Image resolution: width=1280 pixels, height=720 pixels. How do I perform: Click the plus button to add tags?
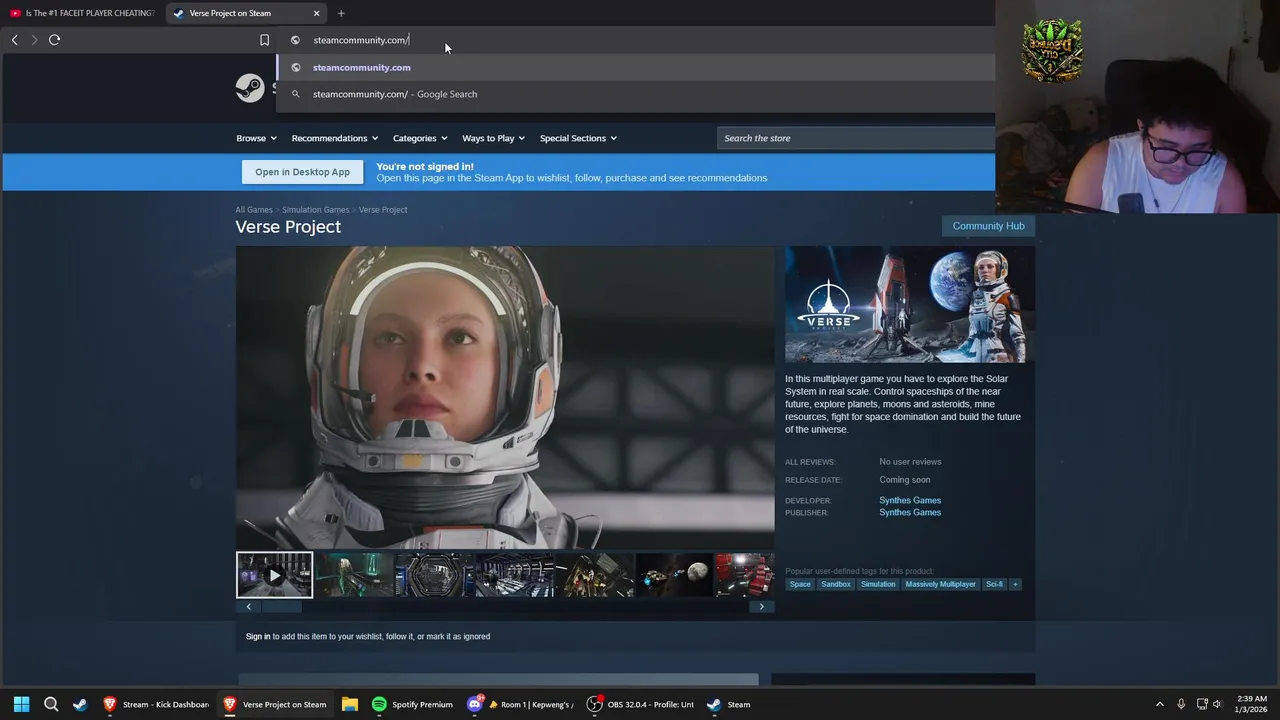(x=1015, y=584)
